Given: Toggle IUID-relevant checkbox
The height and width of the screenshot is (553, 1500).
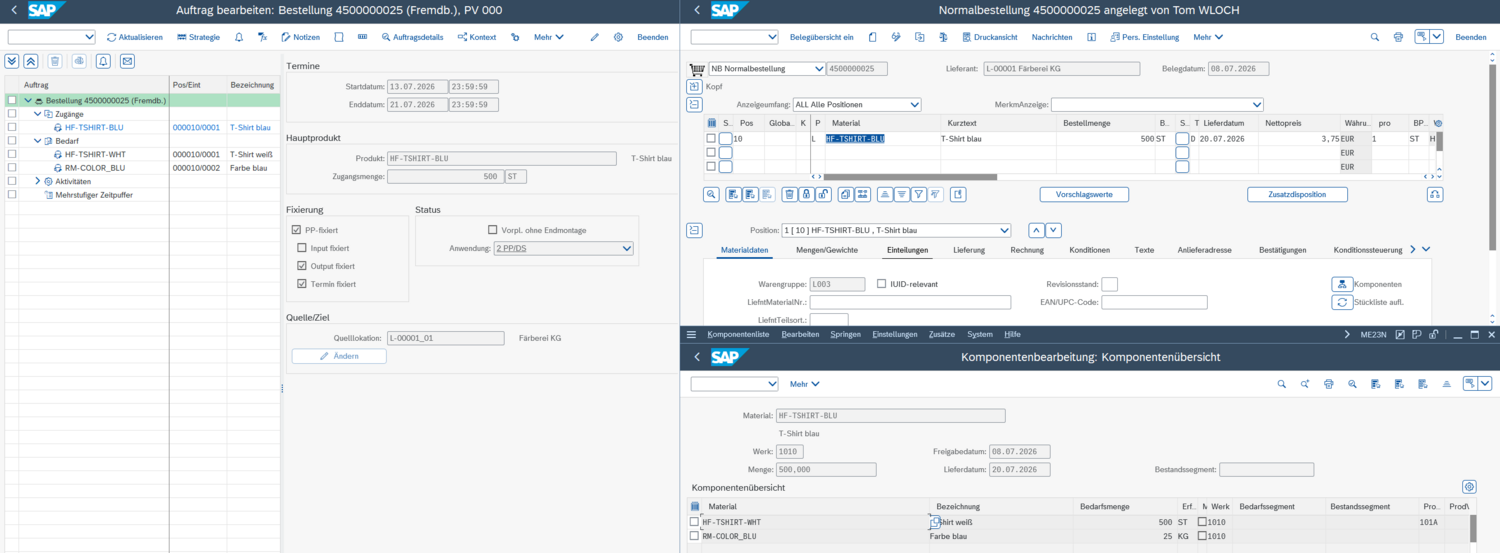Looking at the screenshot, I should point(881,284).
